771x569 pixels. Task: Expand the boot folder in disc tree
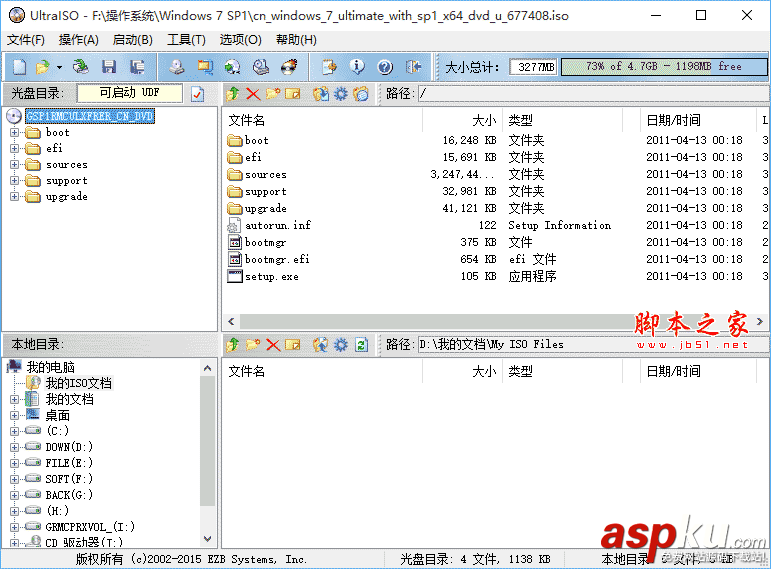pyautogui.click(x=14, y=132)
